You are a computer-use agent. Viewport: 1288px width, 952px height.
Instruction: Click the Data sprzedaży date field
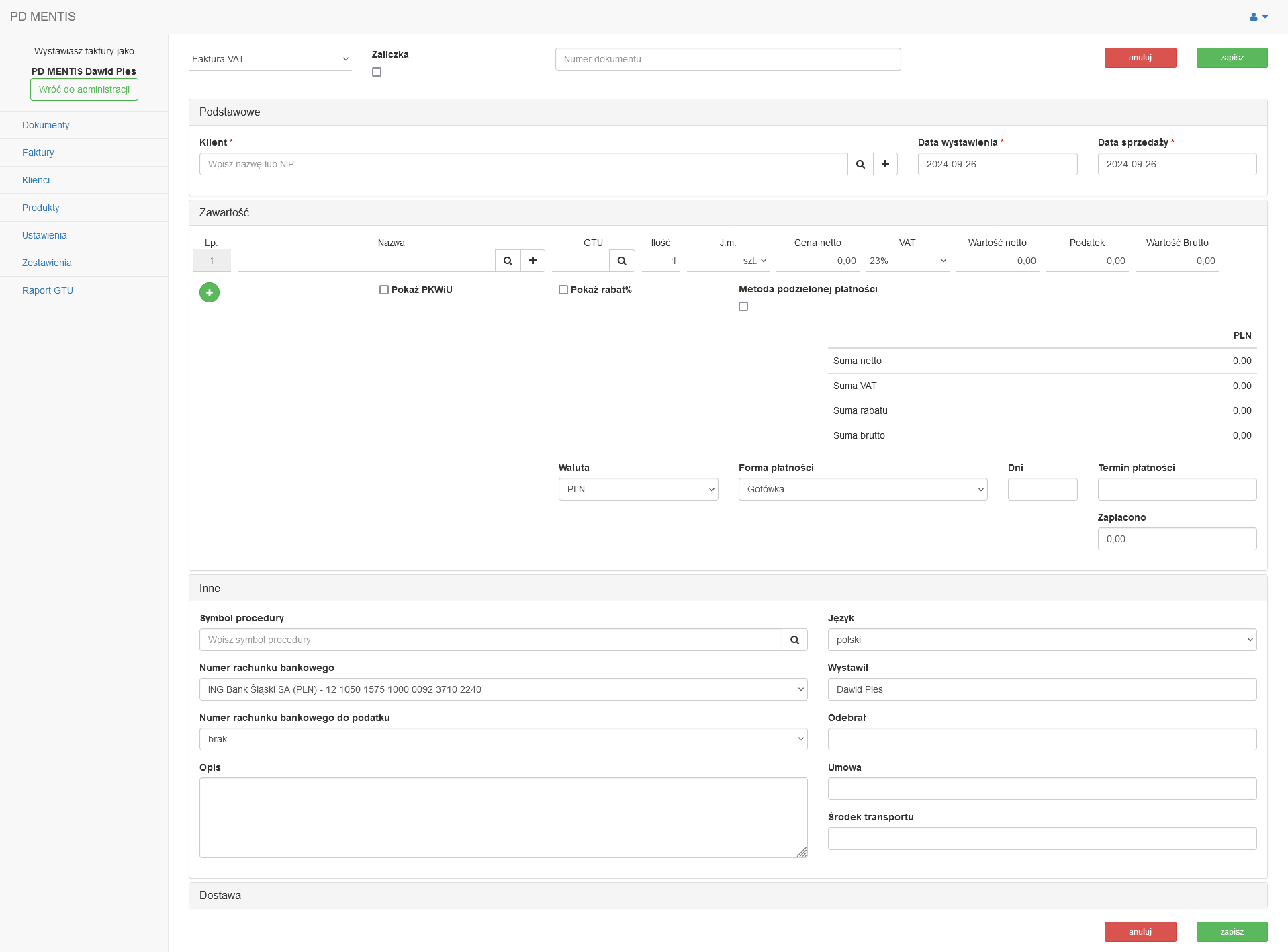pos(1177,164)
